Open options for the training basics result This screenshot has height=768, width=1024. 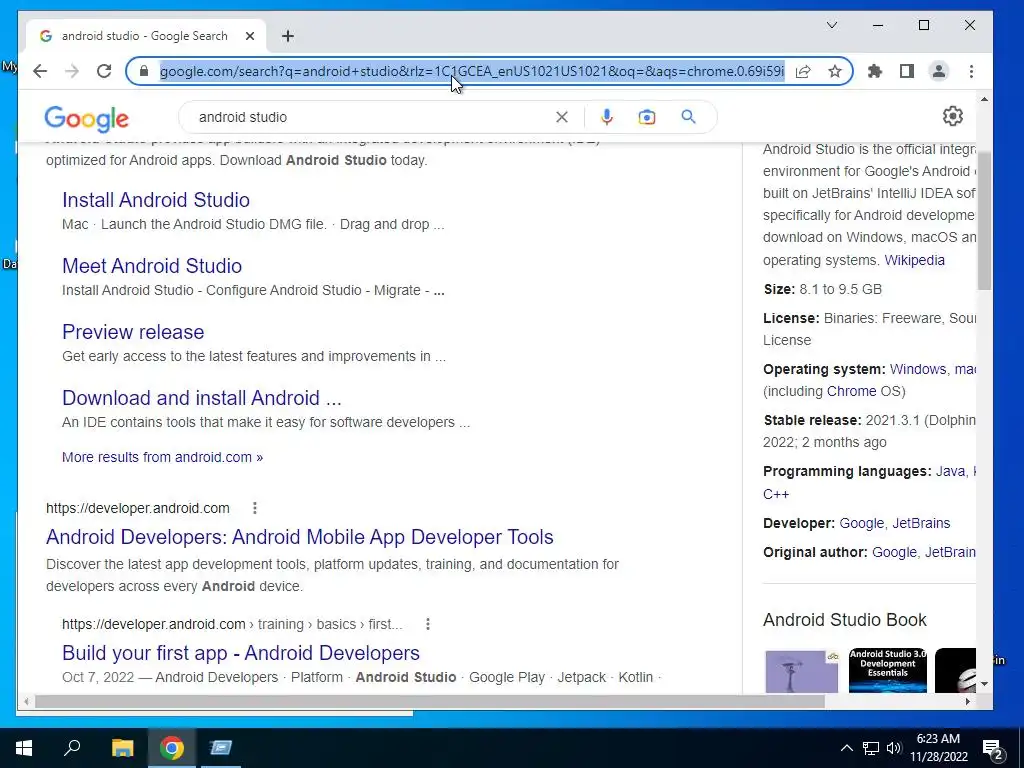[x=428, y=624]
